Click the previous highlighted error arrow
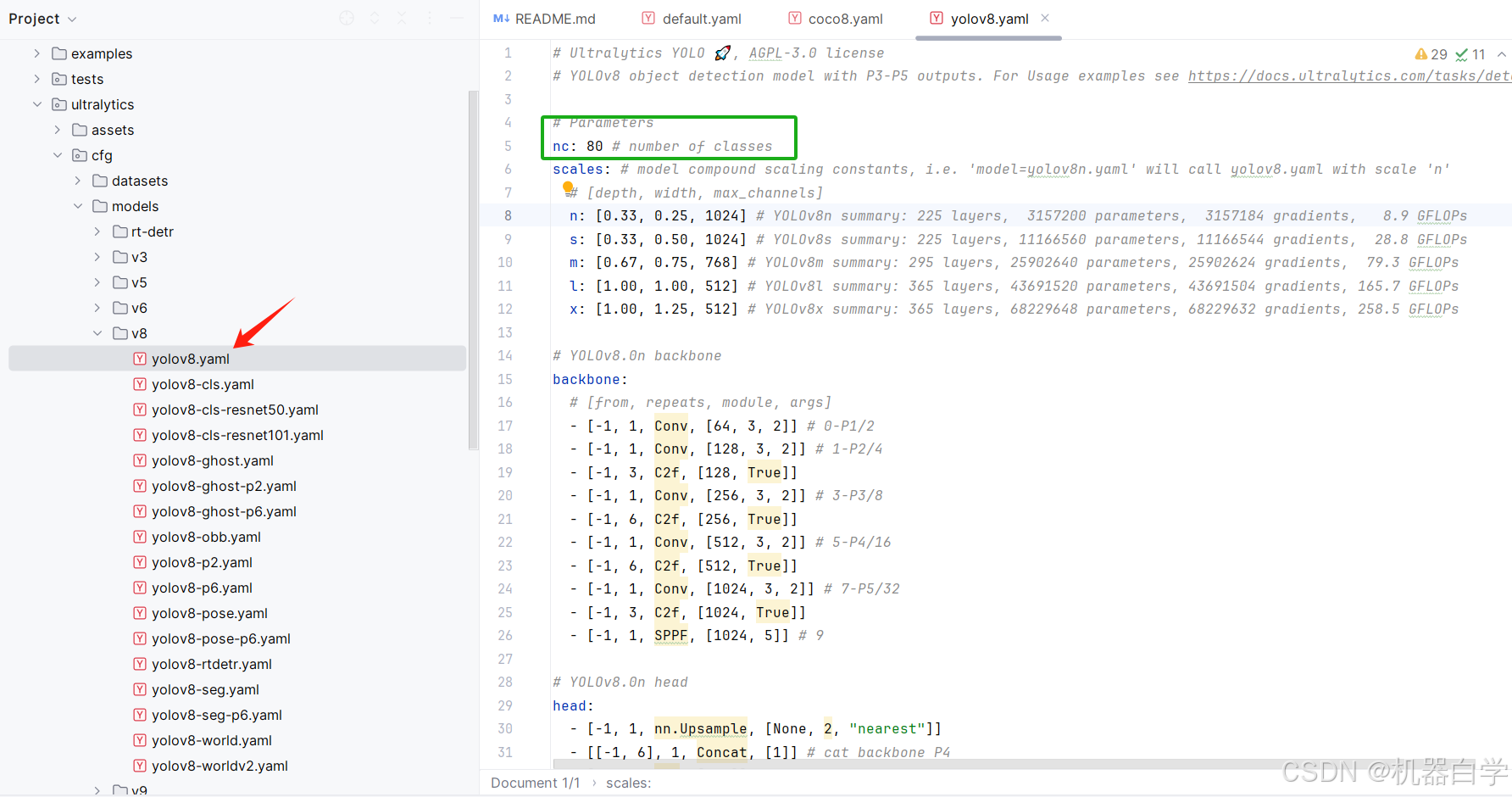 tap(1501, 54)
